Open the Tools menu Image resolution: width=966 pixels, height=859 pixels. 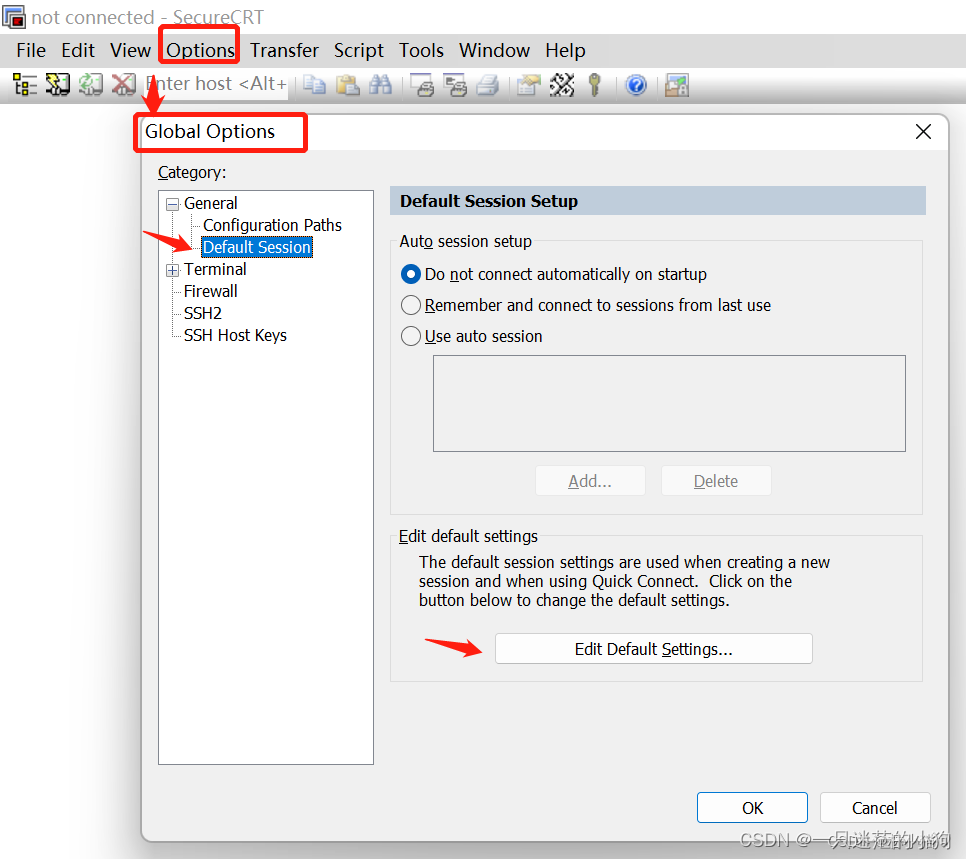click(x=421, y=50)
